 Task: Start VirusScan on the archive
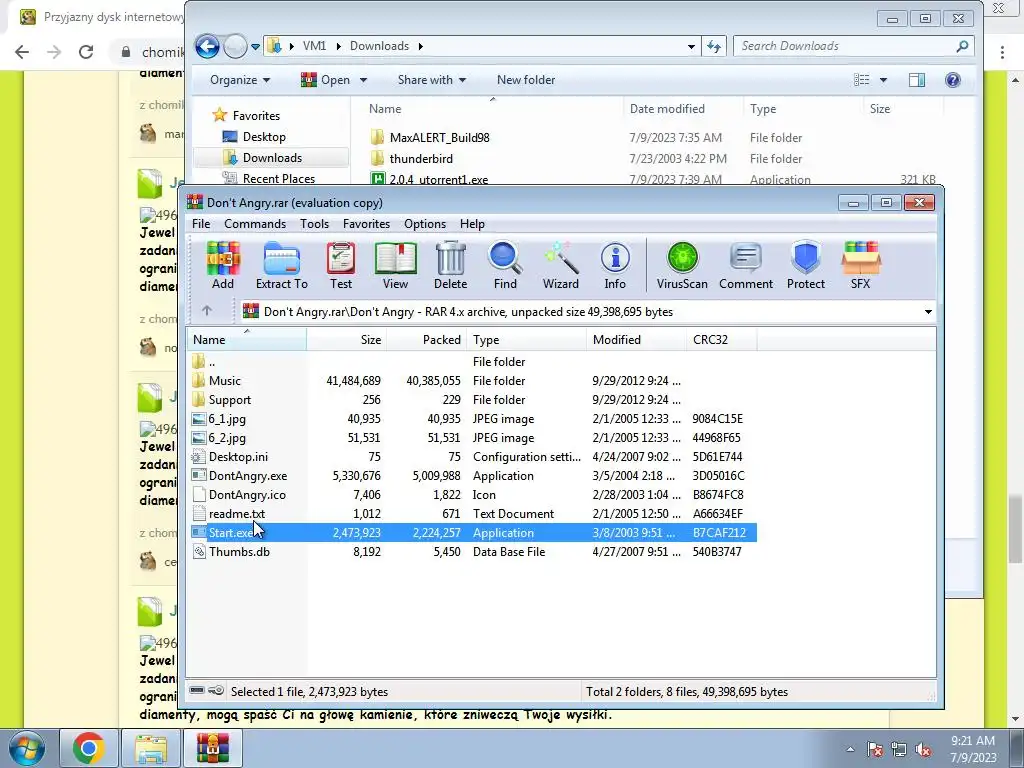pos(682,265)
